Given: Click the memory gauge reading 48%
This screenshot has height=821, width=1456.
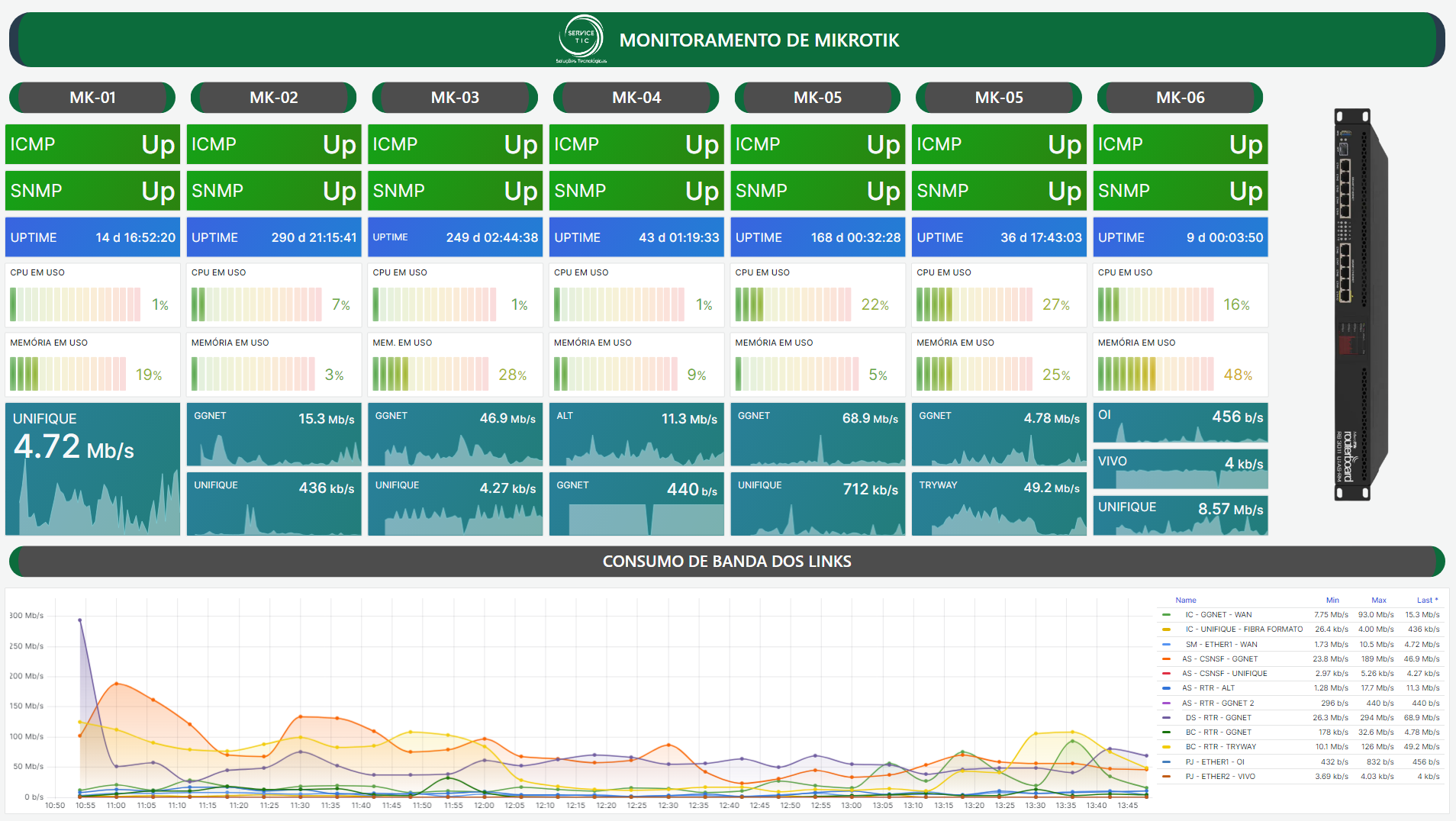Looking at the screenshot, I should click(1181, 365).
